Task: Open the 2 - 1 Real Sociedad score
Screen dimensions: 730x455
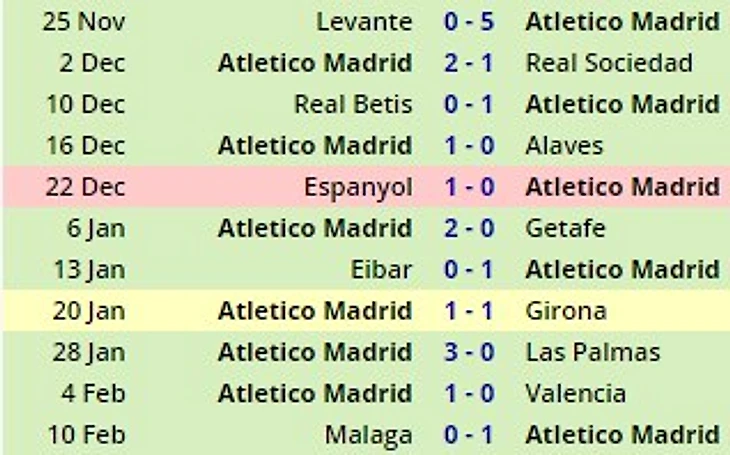Action: tap(469, 63)
